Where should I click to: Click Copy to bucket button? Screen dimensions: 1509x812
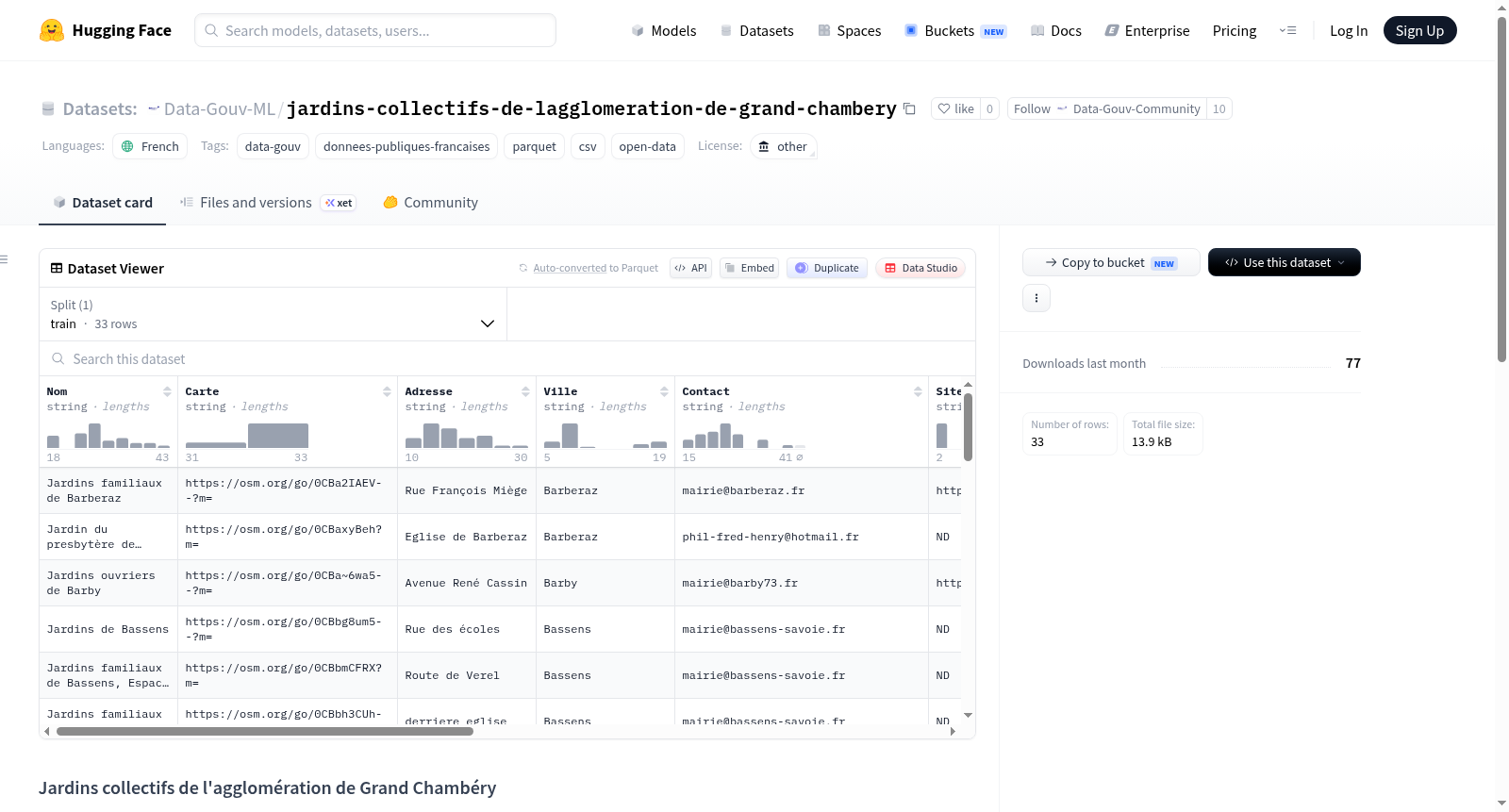[x=1111, y=262]
